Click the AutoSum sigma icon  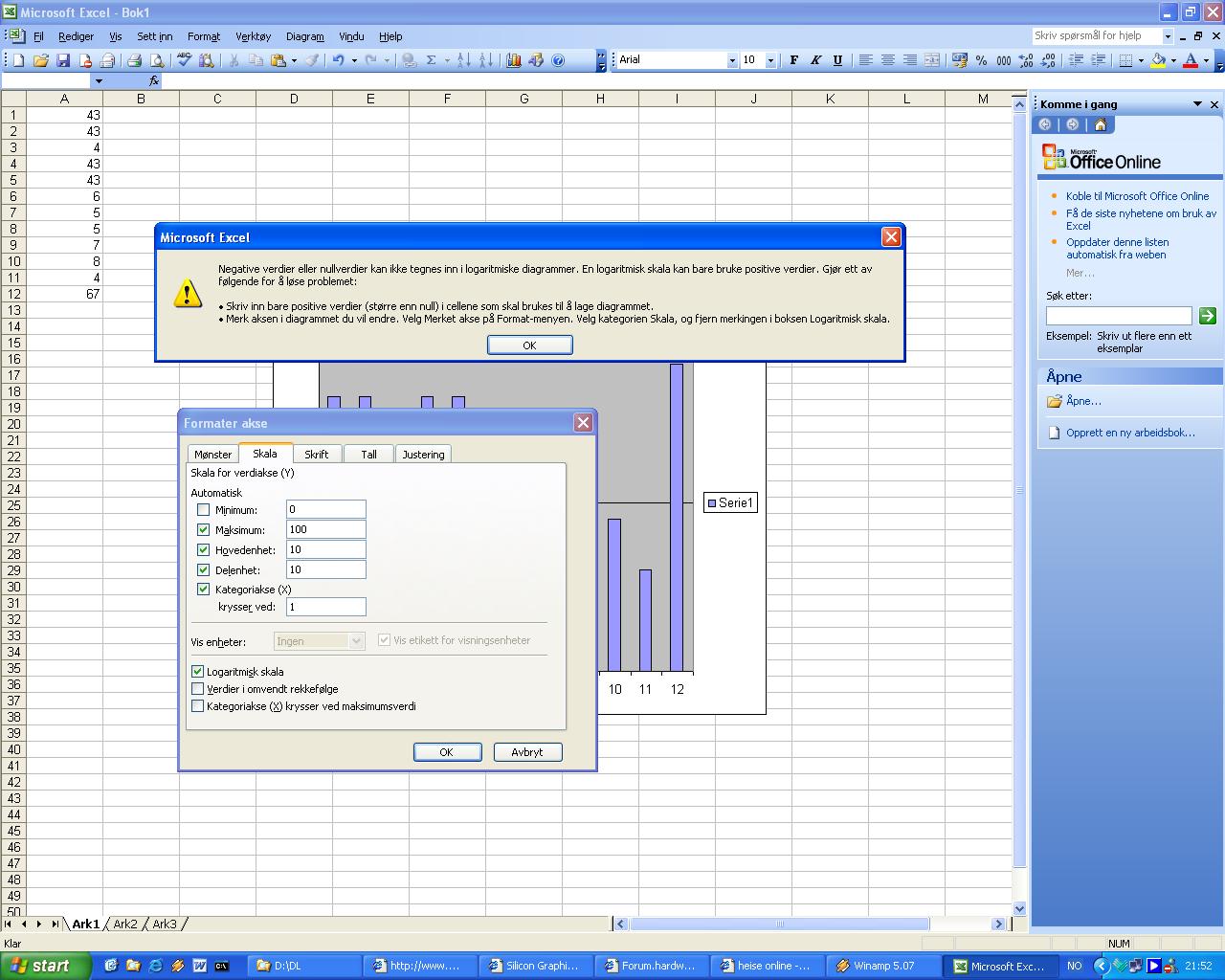point(432,60)
